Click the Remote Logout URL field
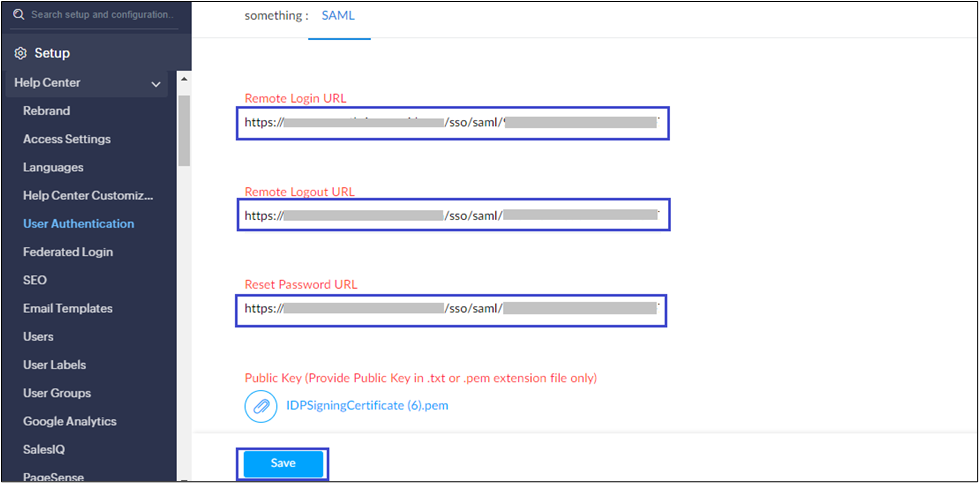 pyautogui.click(x=452, y=215)
